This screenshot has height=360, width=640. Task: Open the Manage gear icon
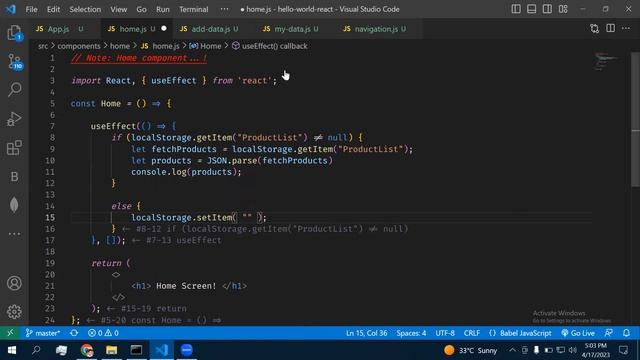14,311
